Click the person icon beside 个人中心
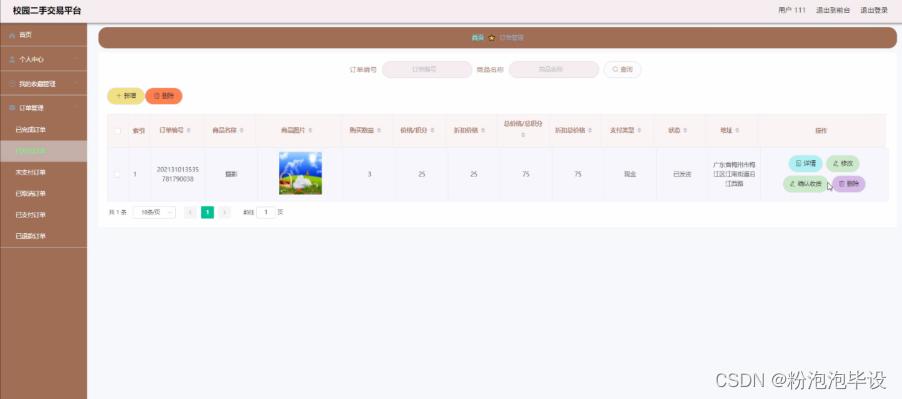This screenshot has width=902, height=399. click(12, 59)
